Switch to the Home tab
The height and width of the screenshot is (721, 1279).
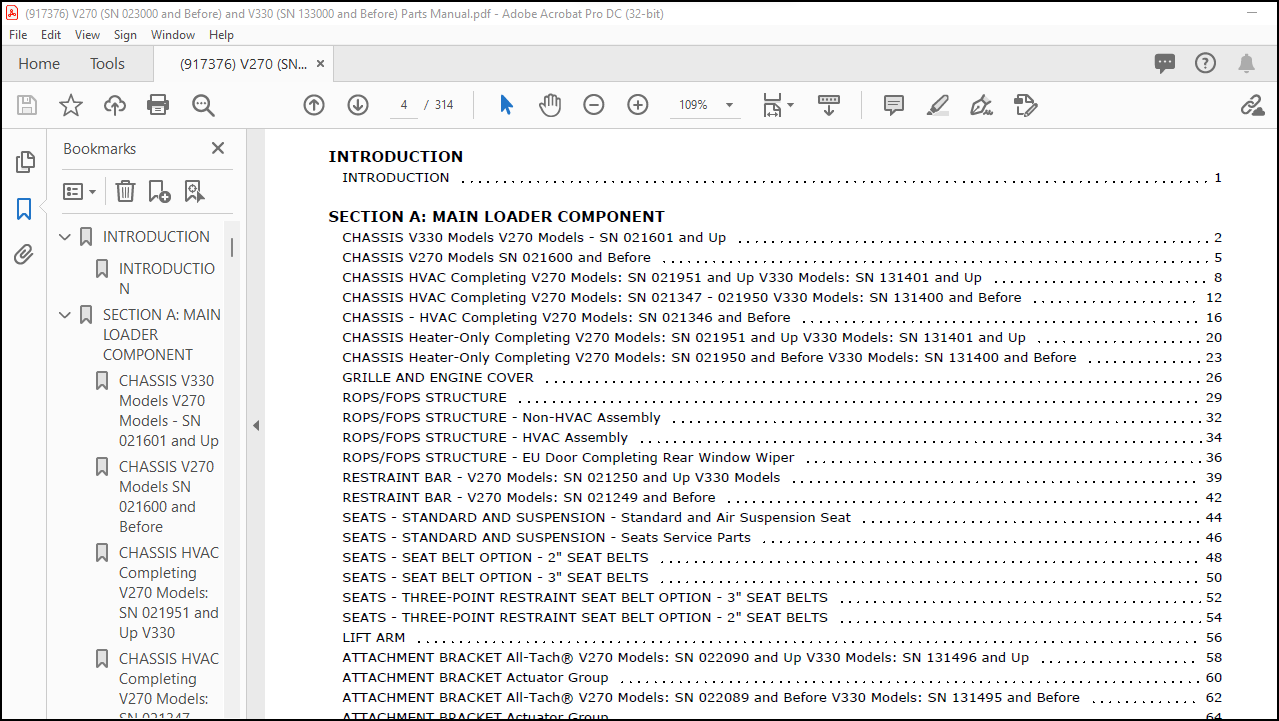pos(39,64)
